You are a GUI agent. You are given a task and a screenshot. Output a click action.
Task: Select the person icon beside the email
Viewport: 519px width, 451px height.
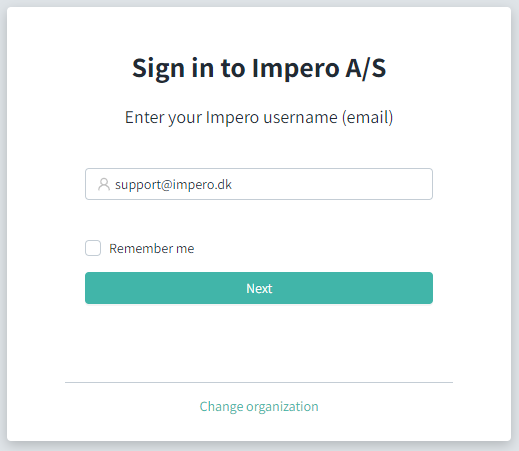104,184
